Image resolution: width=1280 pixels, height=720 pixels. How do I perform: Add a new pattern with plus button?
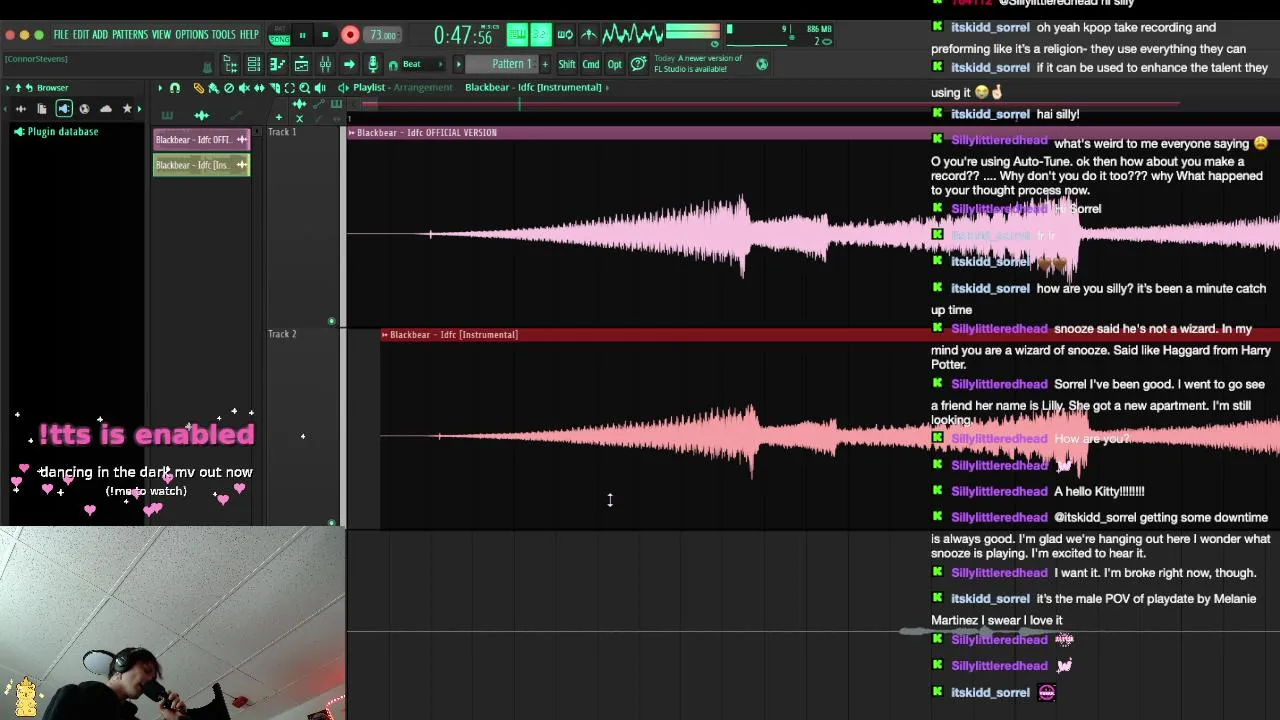545,64
